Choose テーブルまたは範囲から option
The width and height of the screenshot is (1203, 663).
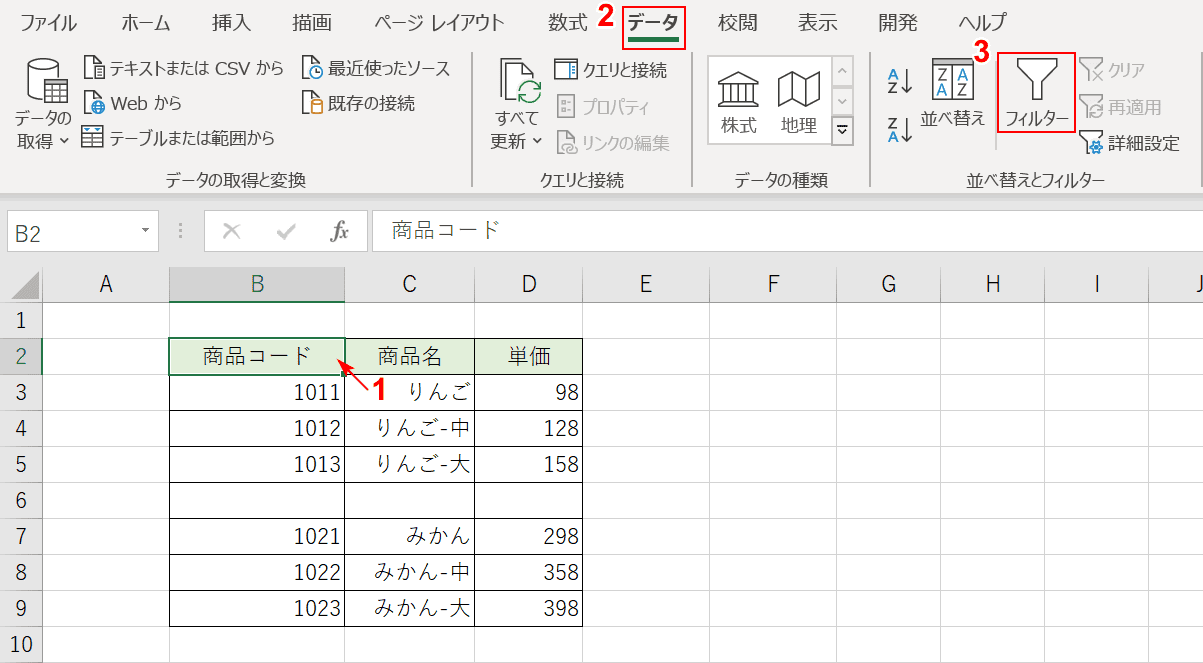coord(178,138)
